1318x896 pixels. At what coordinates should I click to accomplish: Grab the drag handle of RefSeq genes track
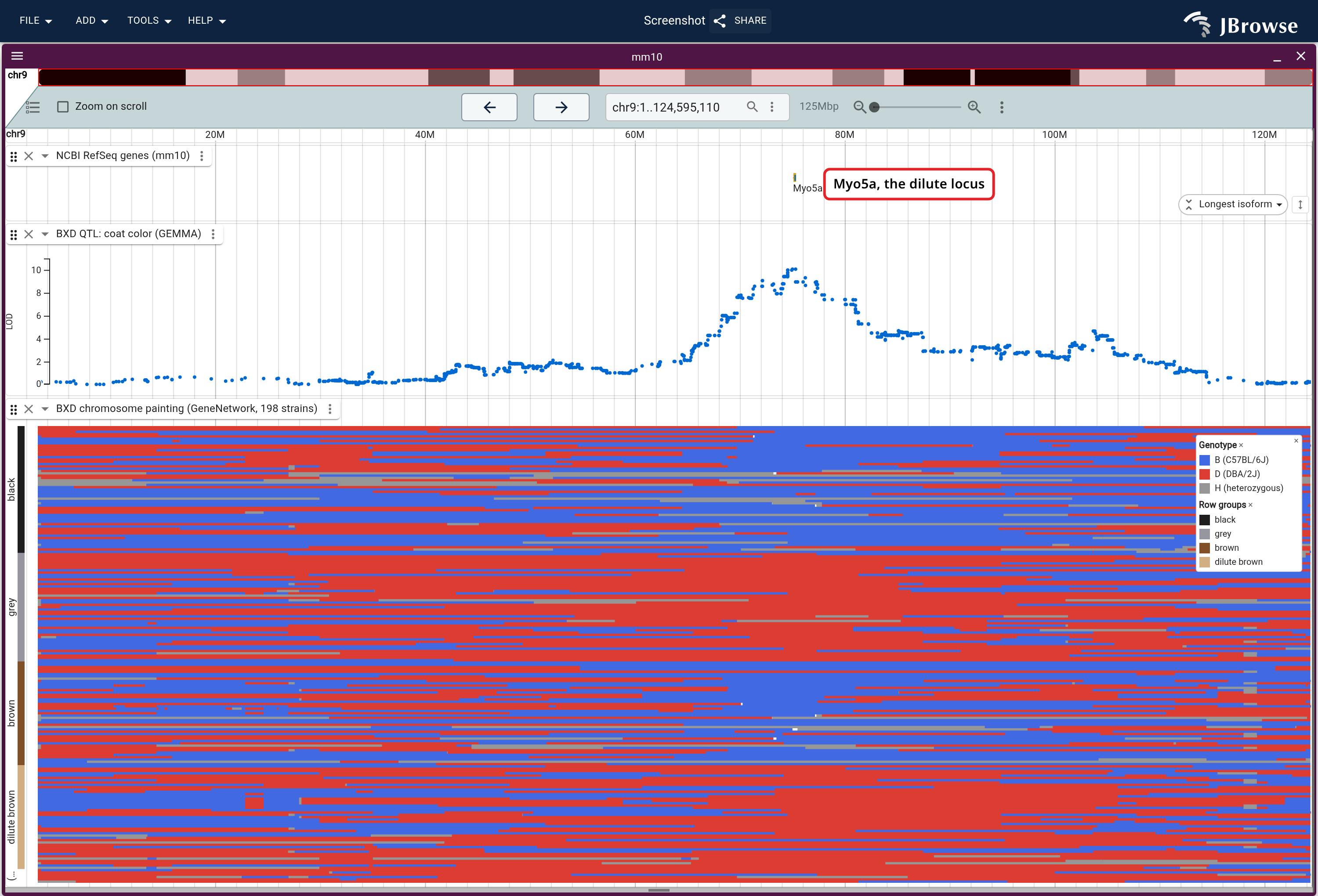point(14,156)
